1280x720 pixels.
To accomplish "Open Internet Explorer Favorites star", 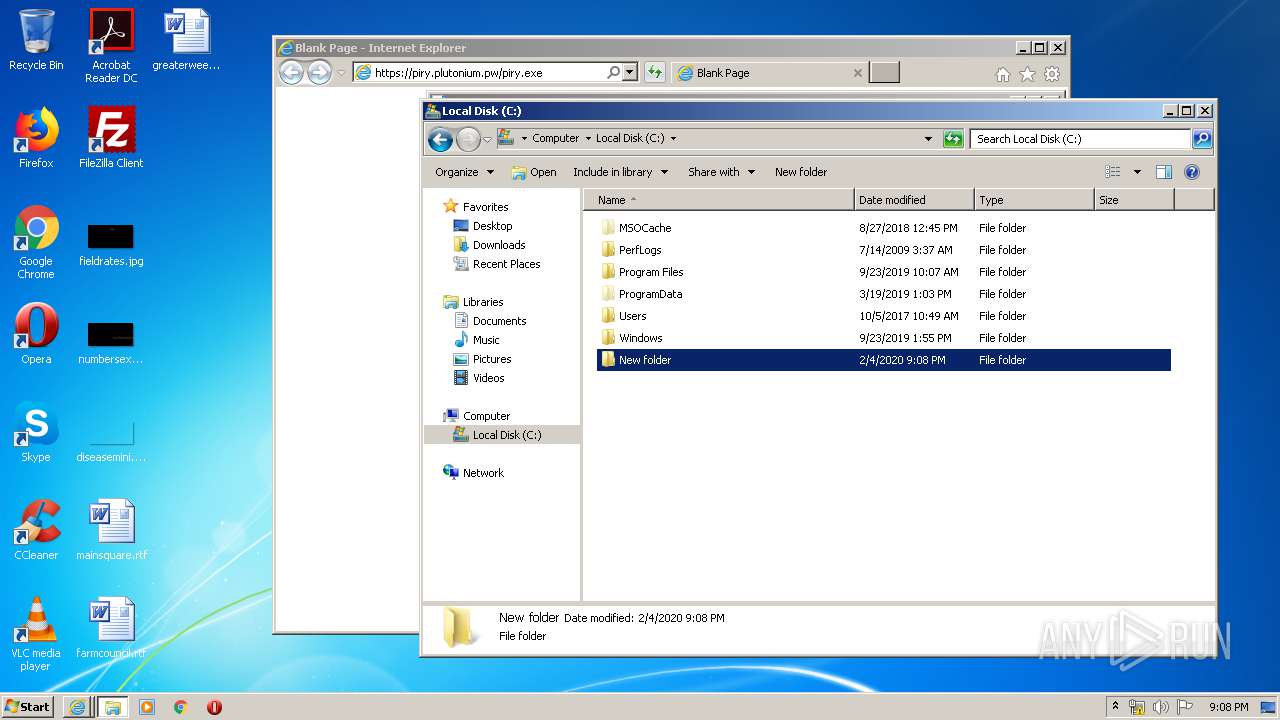I will tap(1027, 74).
